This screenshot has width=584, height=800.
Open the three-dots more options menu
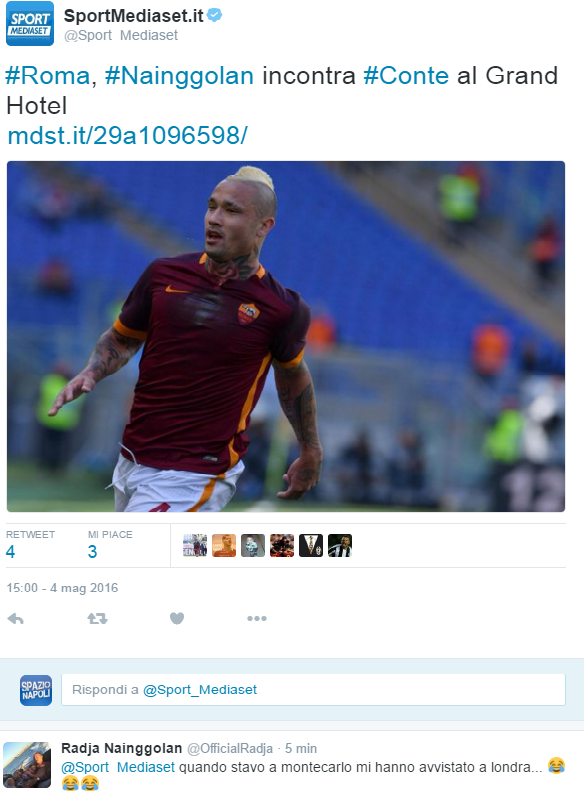coord(257,618)
